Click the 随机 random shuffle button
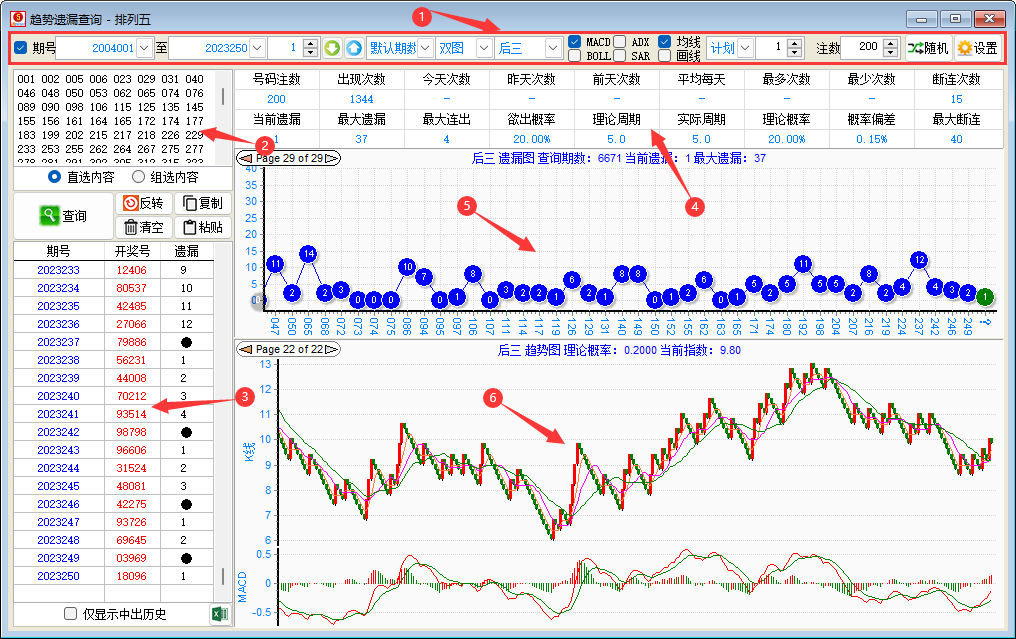The width and height of the screenshot is (1016, 639). pyautogui.click(x=928, y=48)
